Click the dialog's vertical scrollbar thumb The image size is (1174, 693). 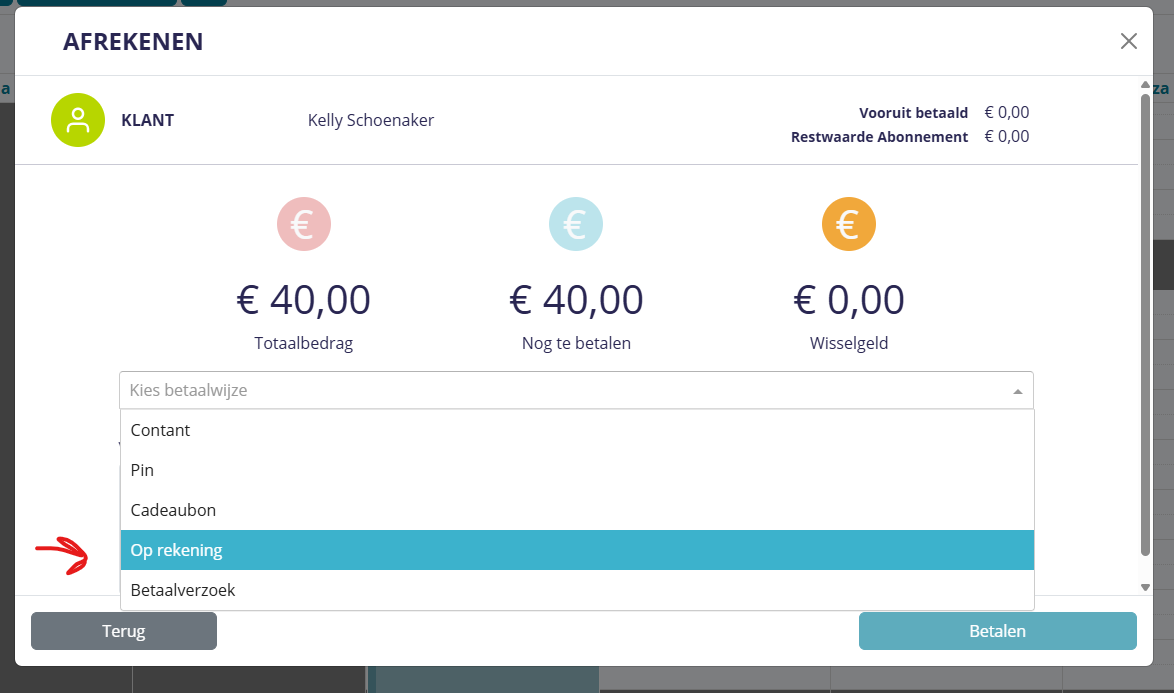pos(1146,320)
